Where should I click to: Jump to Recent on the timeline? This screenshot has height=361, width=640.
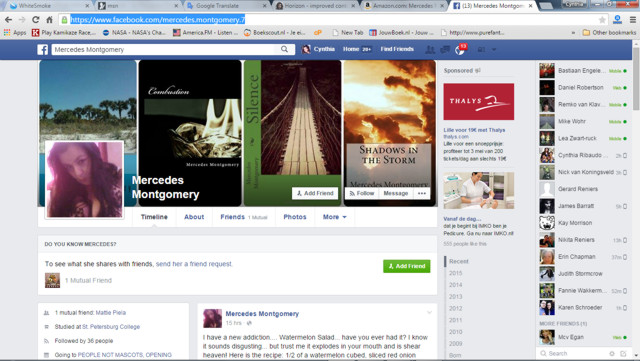point(459,261)
